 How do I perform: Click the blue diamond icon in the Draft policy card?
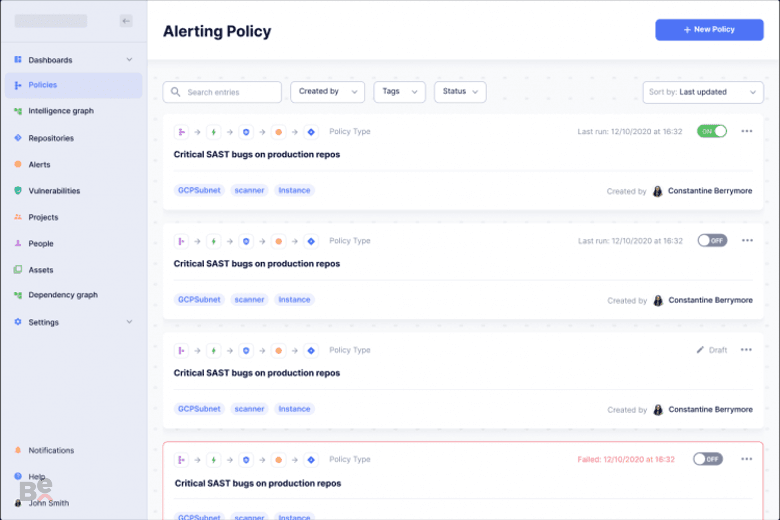[x=311, y=351]
